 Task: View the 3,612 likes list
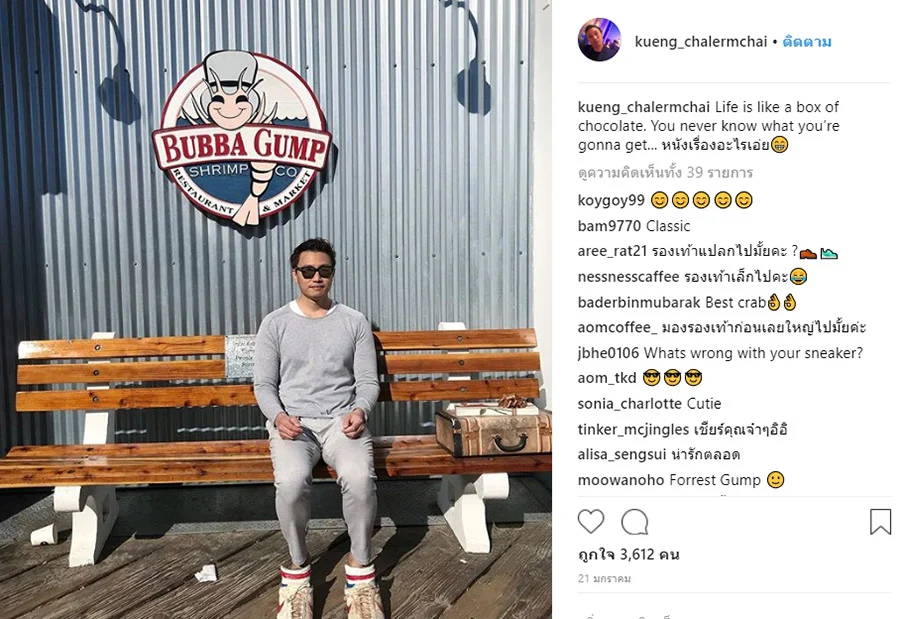coord(629,554)
